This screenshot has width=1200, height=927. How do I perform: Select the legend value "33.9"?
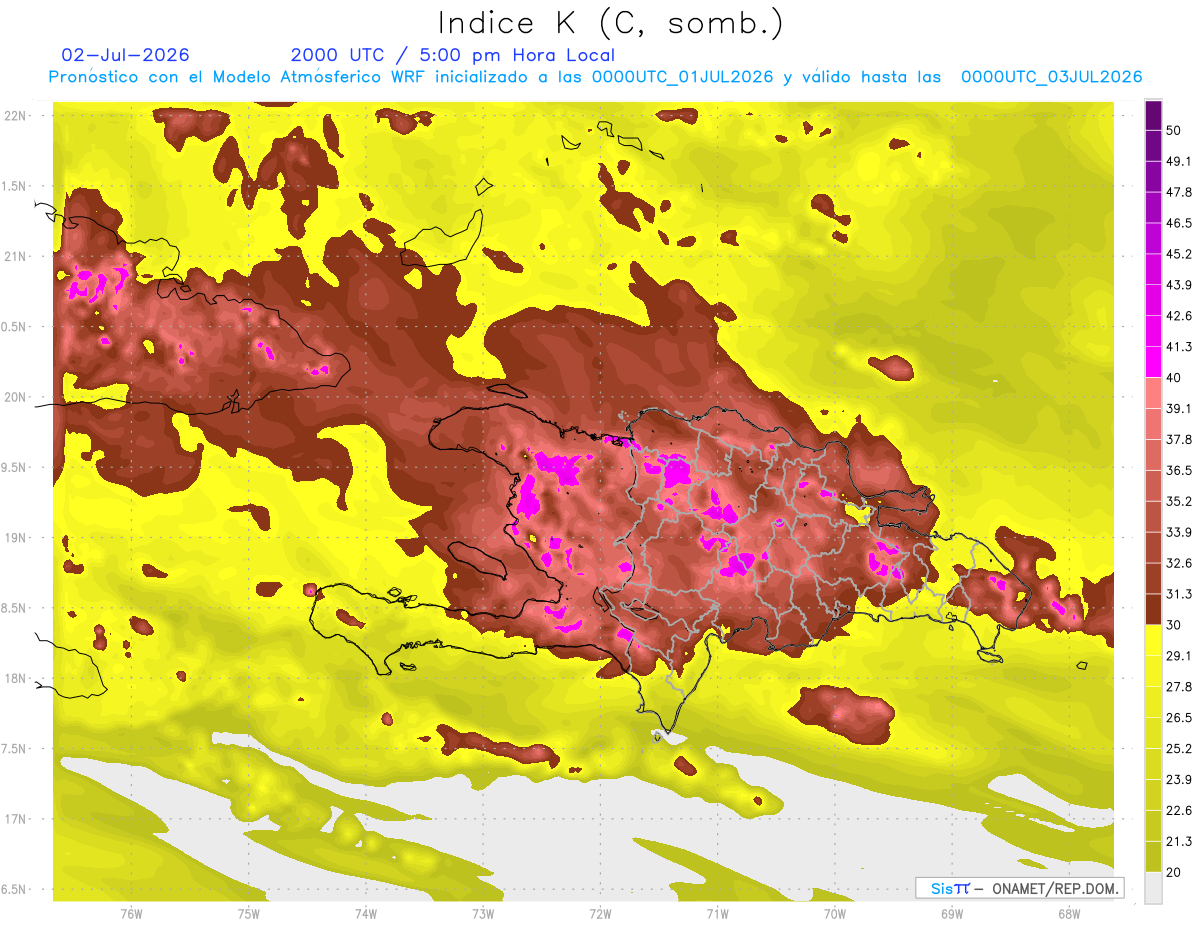point(1179,532)
